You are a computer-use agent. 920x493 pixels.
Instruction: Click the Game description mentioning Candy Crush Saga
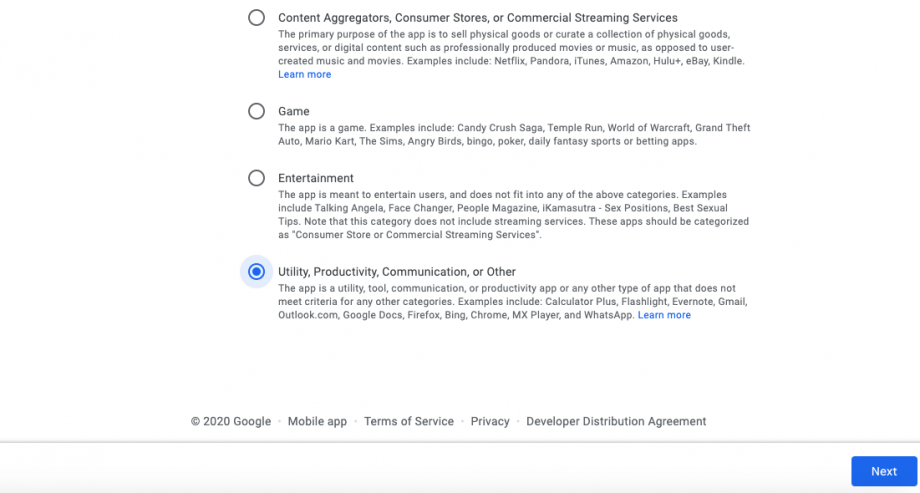(x=513, y=135)
